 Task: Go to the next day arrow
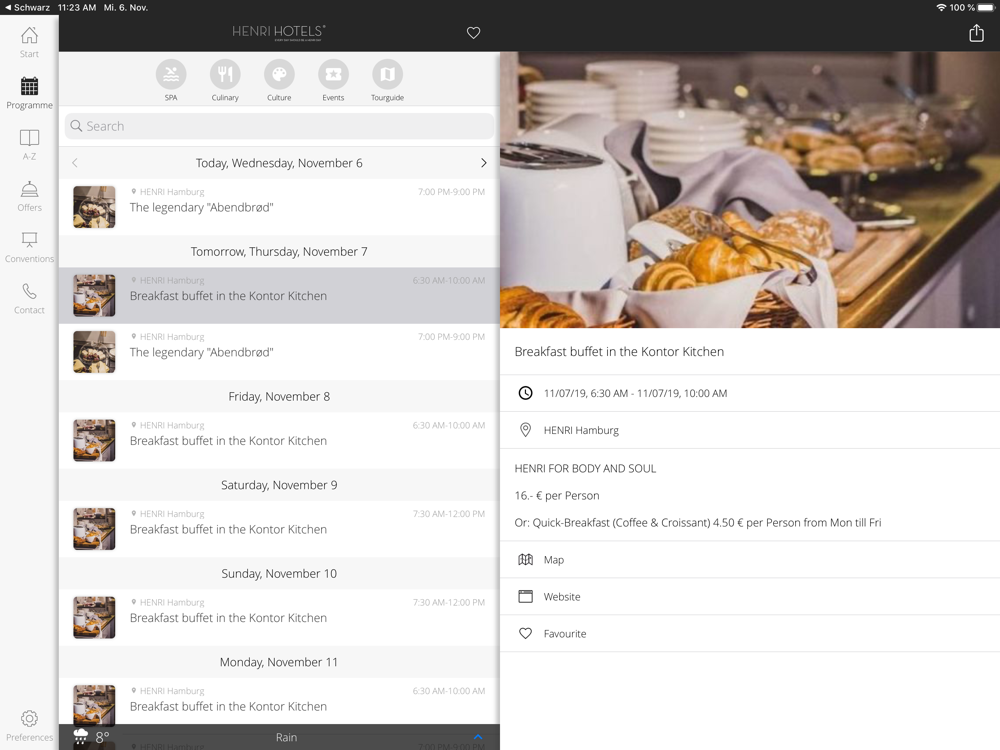click(483, 163)
